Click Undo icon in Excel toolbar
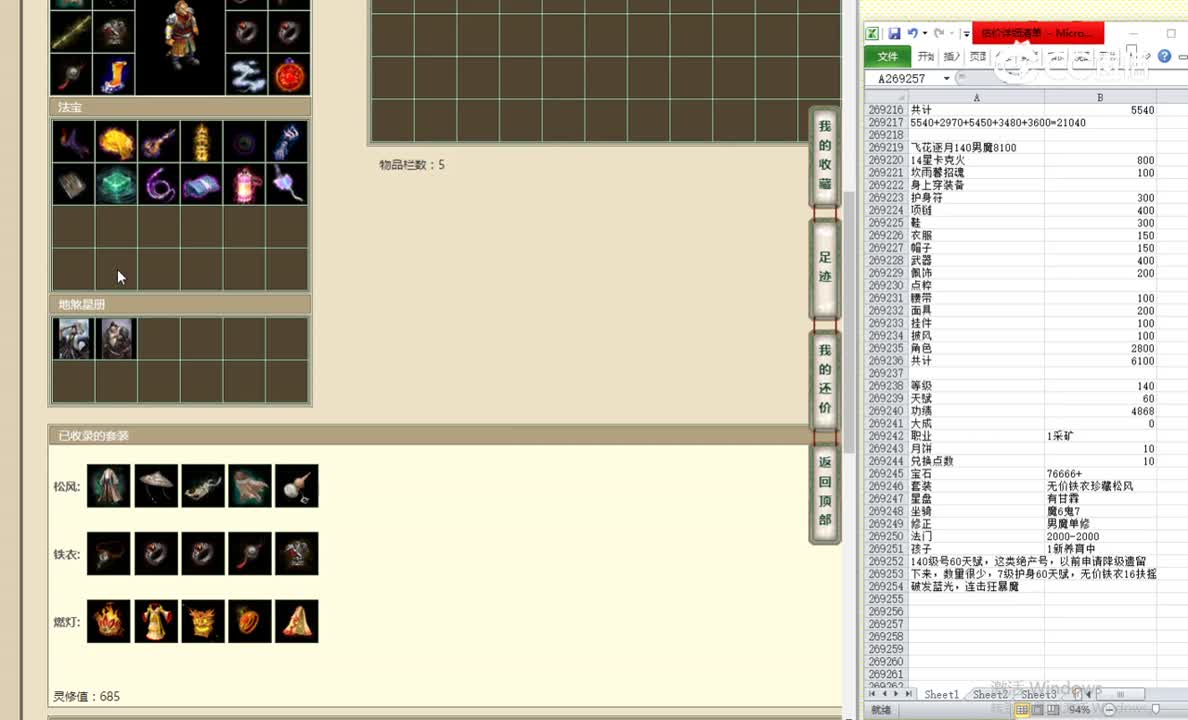 [912, 33]
